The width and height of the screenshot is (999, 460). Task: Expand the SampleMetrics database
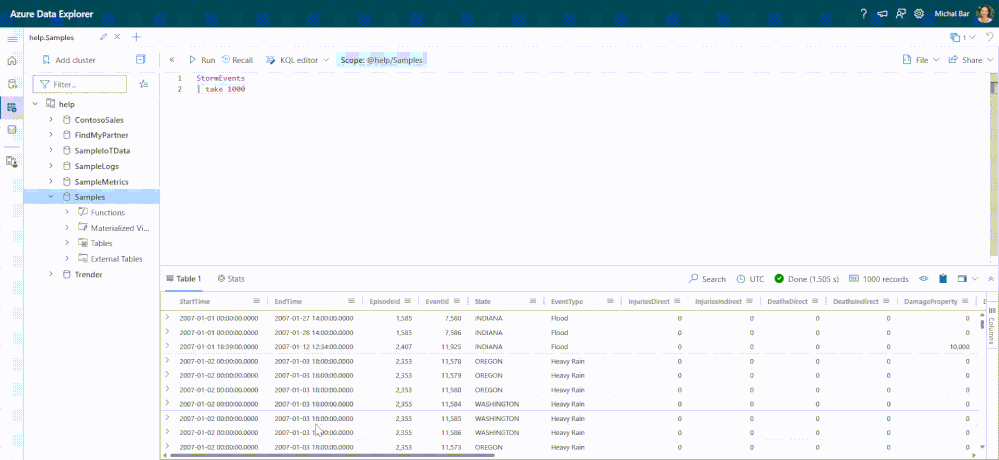pyautogui.click(x=51, y=182)
